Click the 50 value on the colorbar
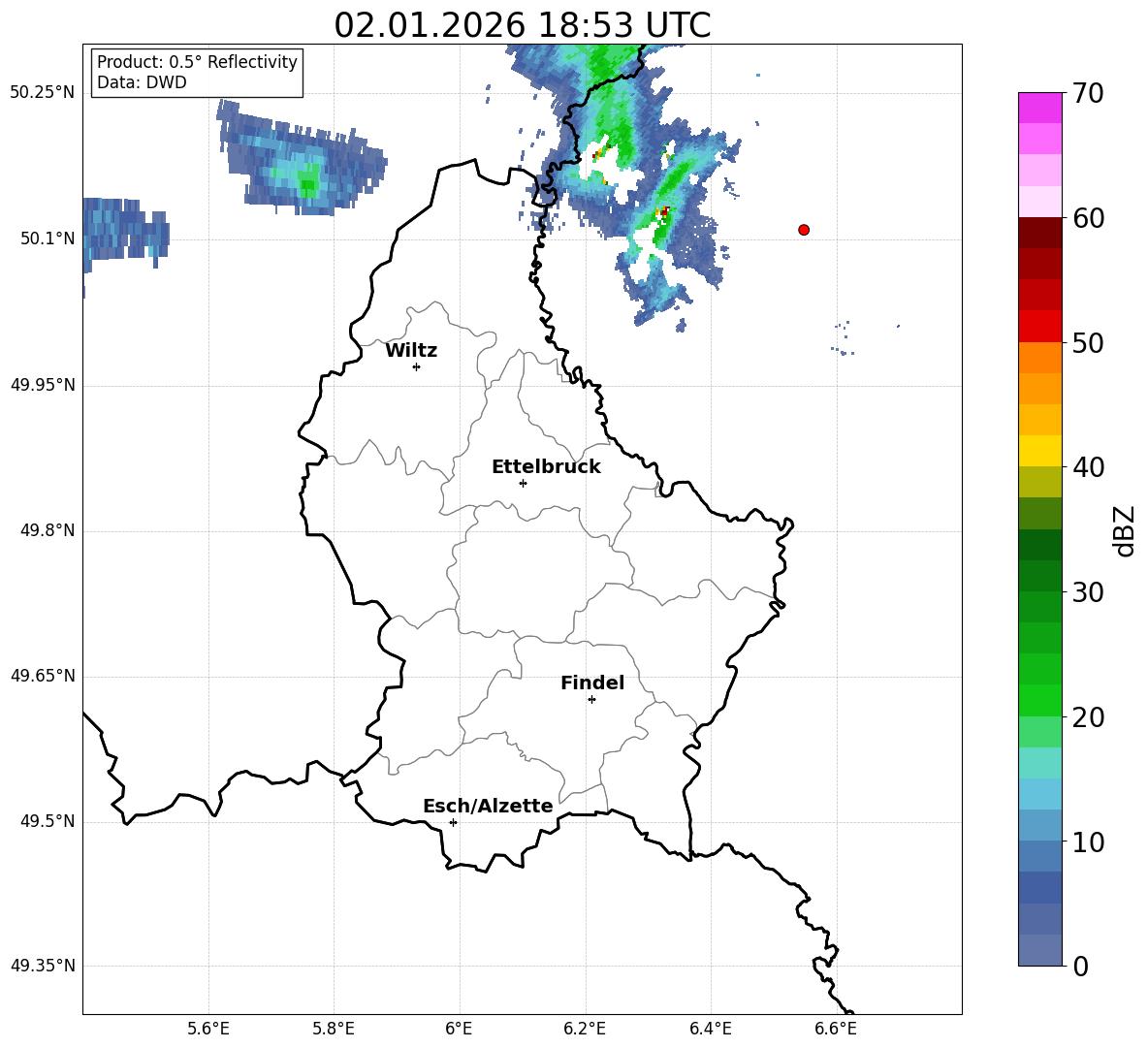Image resolution: width=1148 pixels, height=1048 pixels. pos(1087,342)
